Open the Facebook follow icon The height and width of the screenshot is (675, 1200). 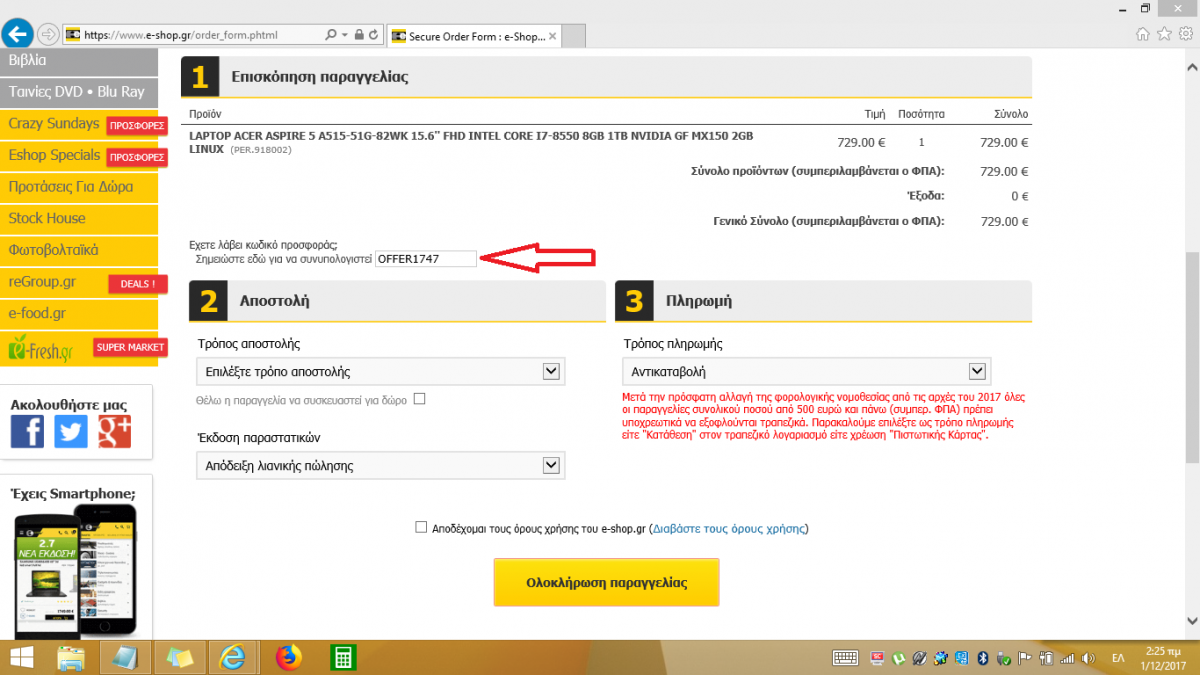point(28,431)
